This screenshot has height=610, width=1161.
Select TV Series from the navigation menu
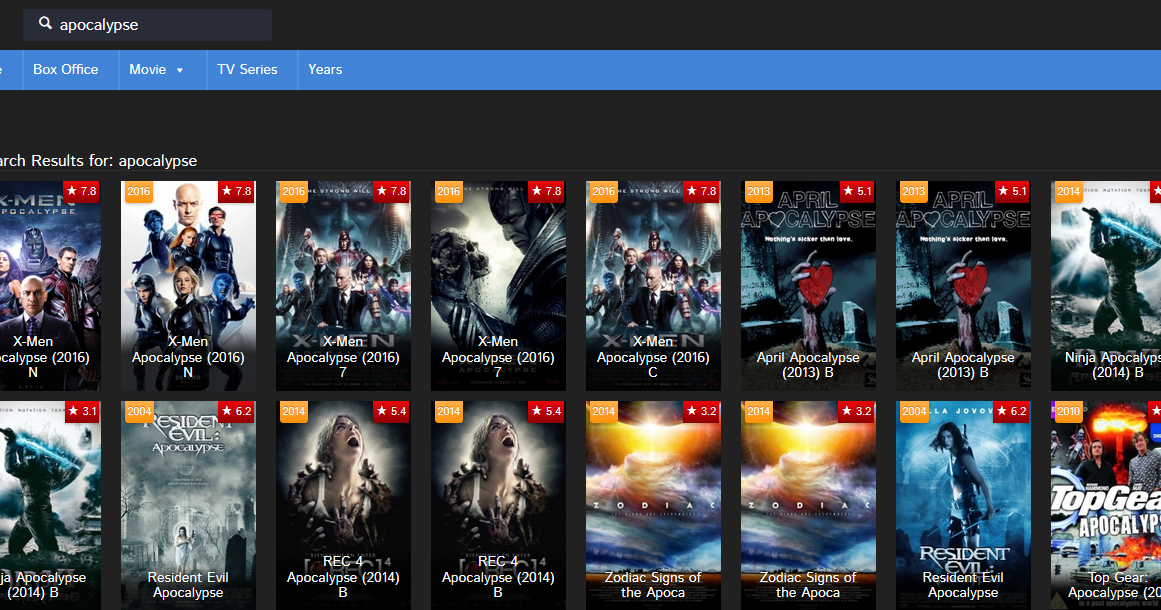[x=247, y=69]
